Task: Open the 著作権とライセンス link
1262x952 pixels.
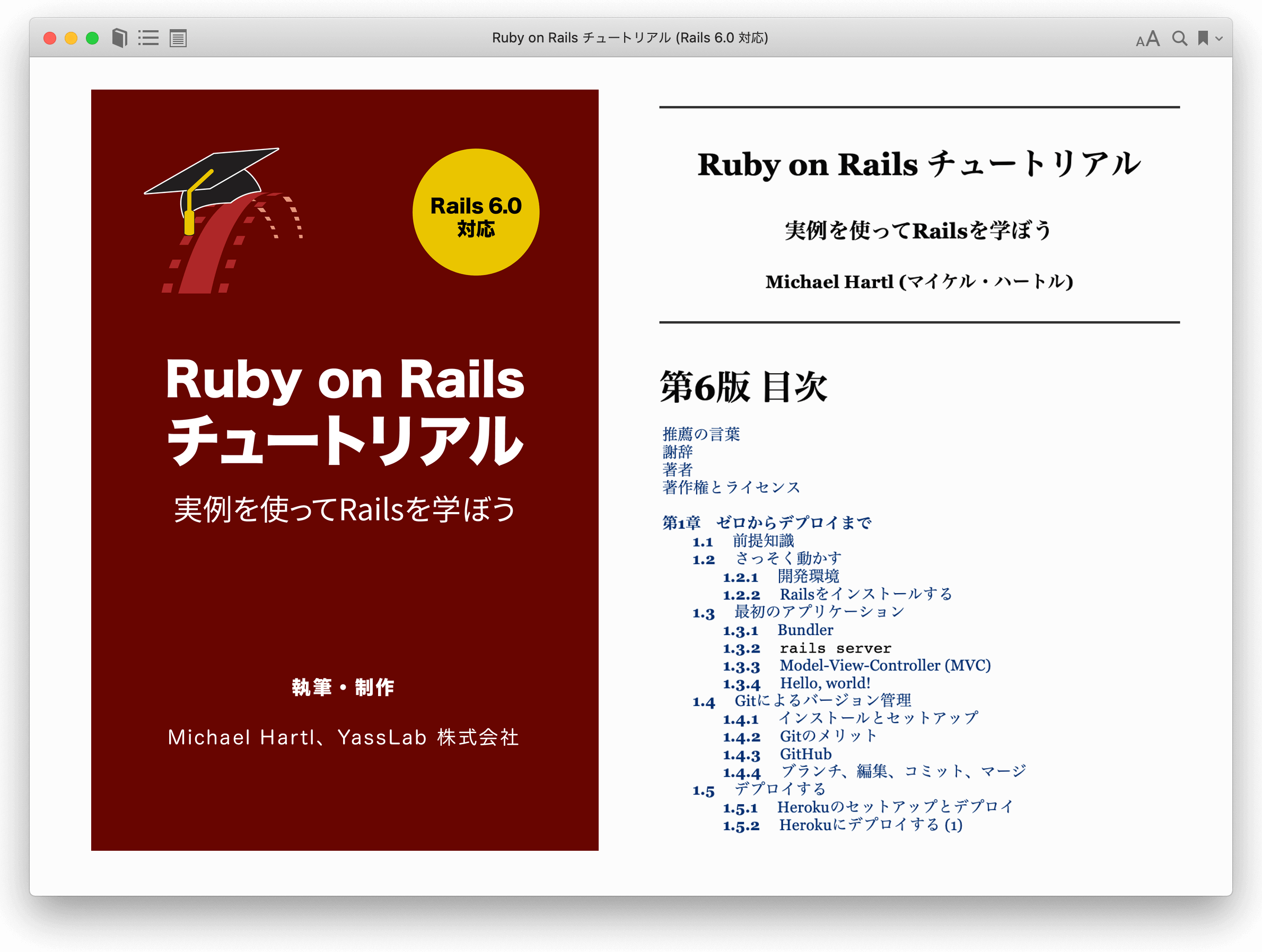Action: 731,487
